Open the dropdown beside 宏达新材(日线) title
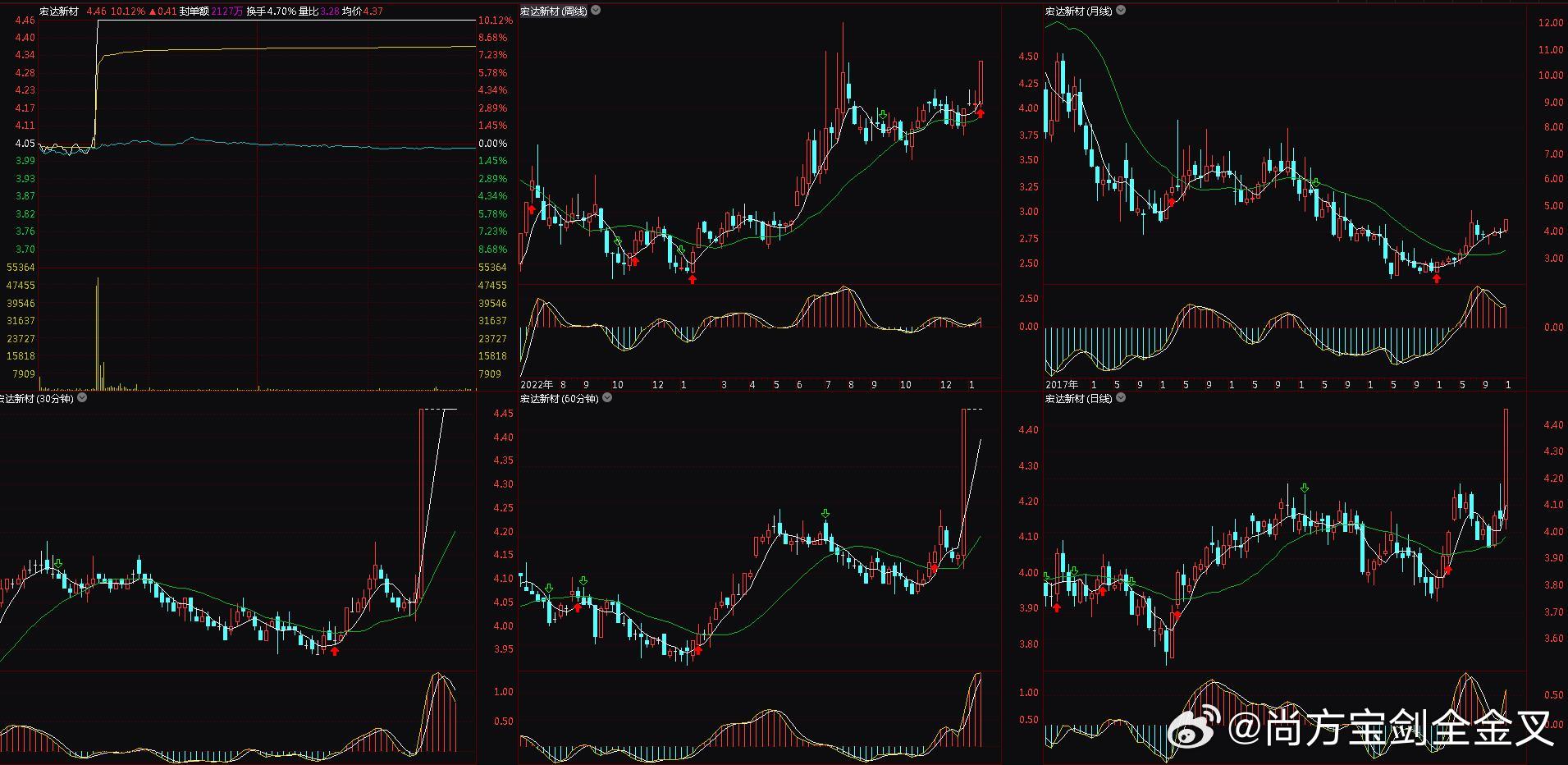The height and width of the screenshot is (765, 1568). coord(1121,398)
